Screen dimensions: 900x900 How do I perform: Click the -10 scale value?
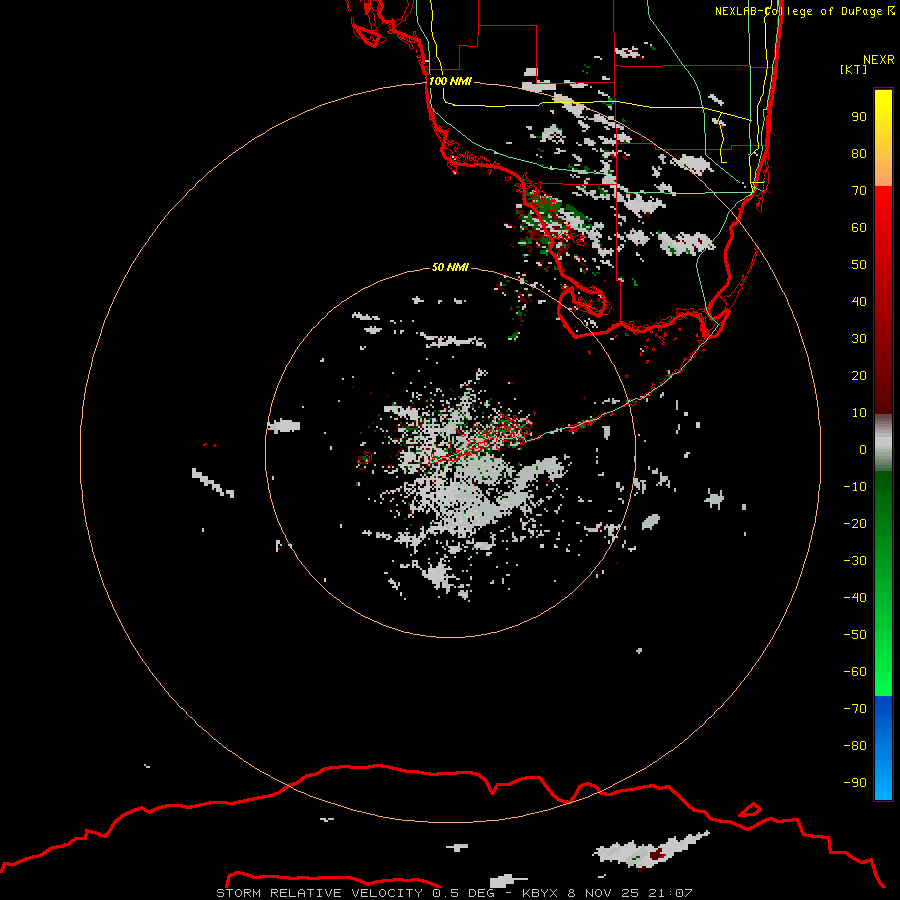click(855, 487)
